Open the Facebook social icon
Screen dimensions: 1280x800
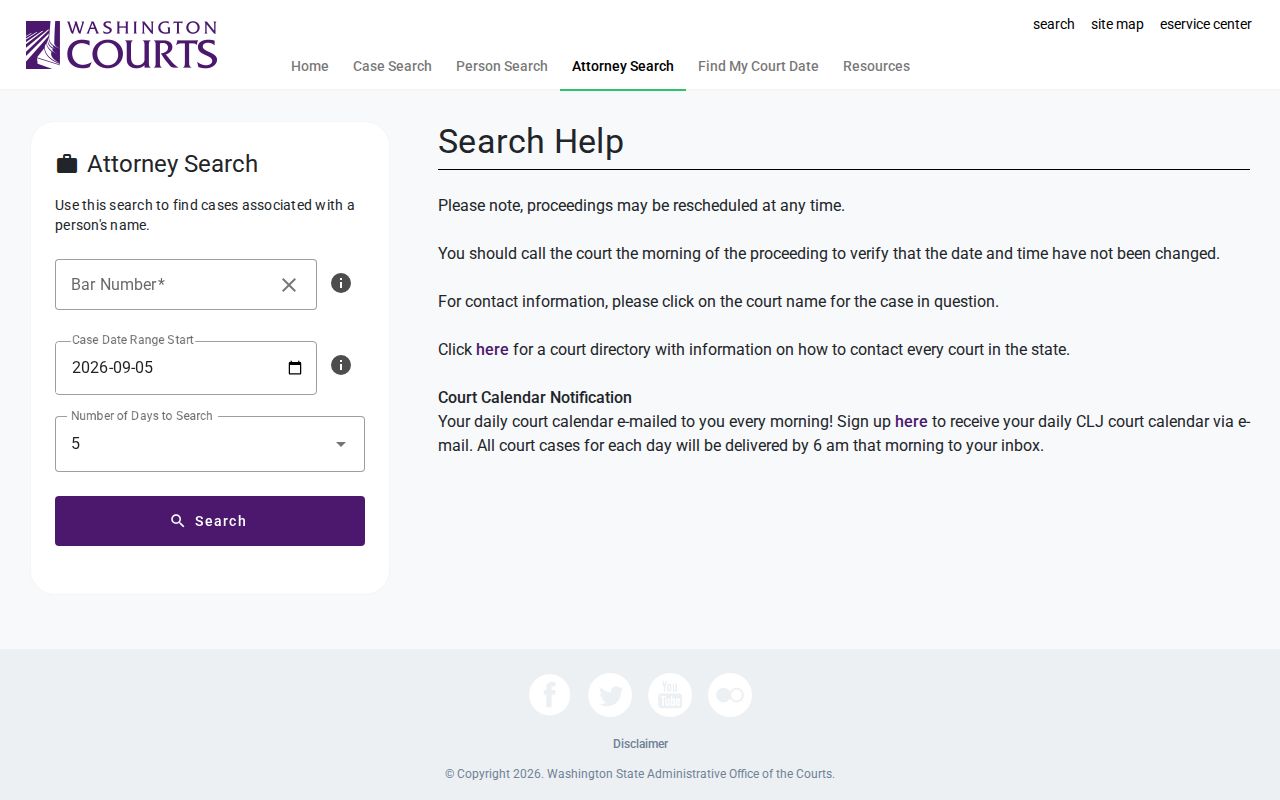point(550,695)
